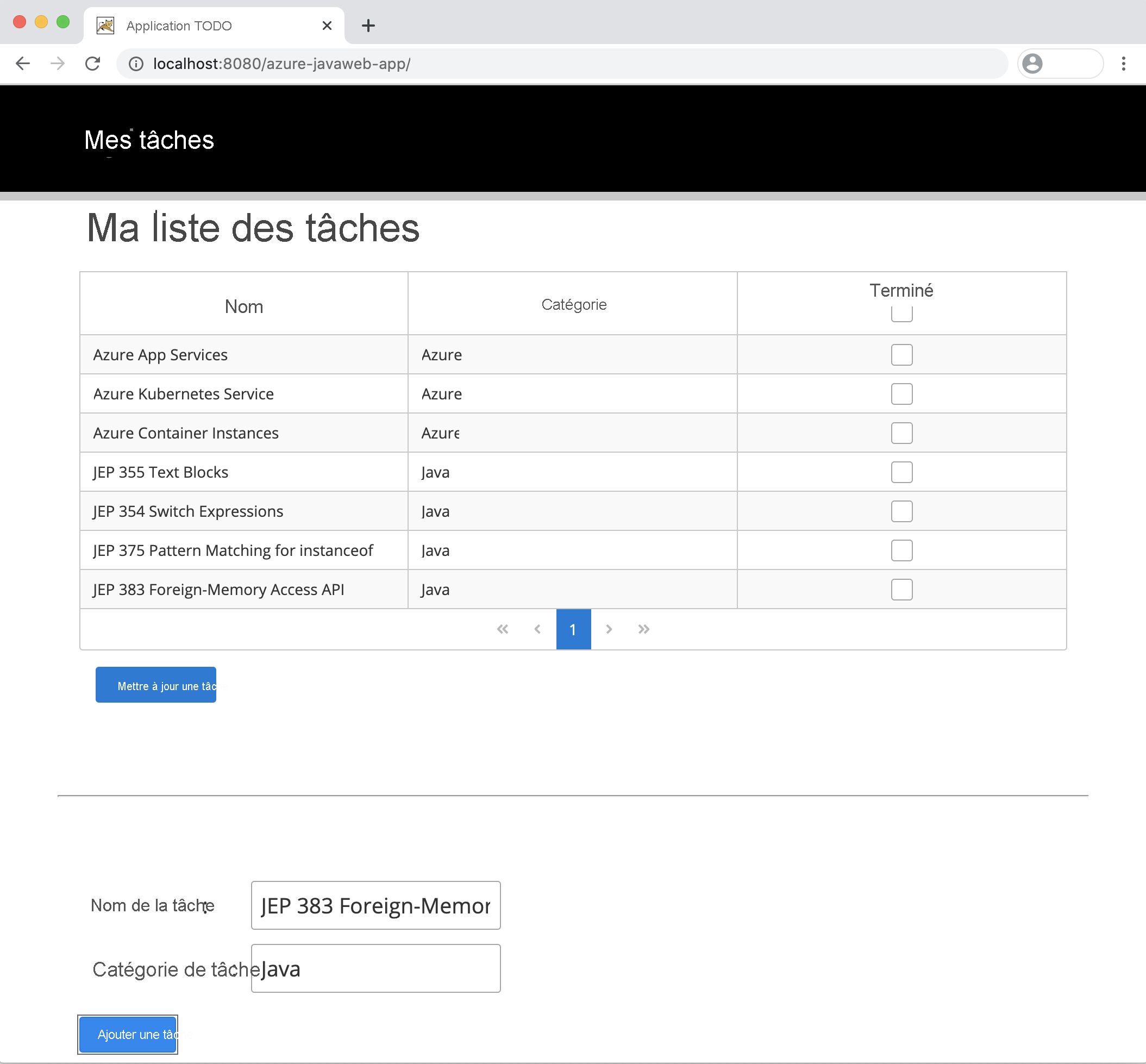1146x1064 pixels.
Task: Go to next page of the table
Action: (609, 629)
